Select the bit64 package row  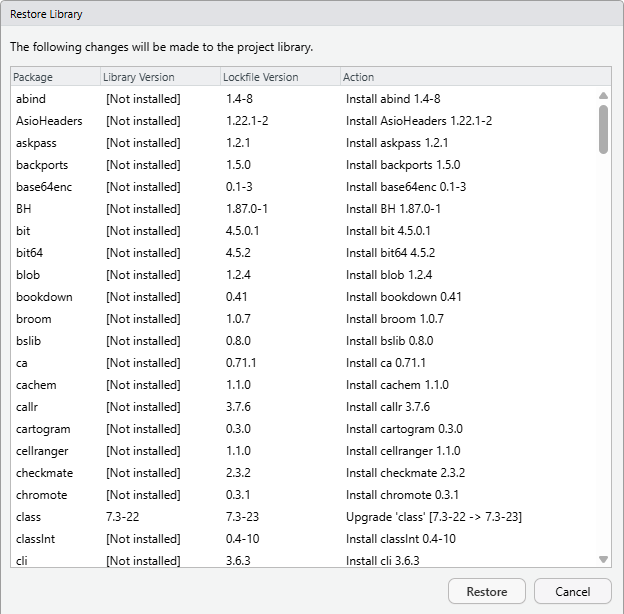[x=30, y=253]
